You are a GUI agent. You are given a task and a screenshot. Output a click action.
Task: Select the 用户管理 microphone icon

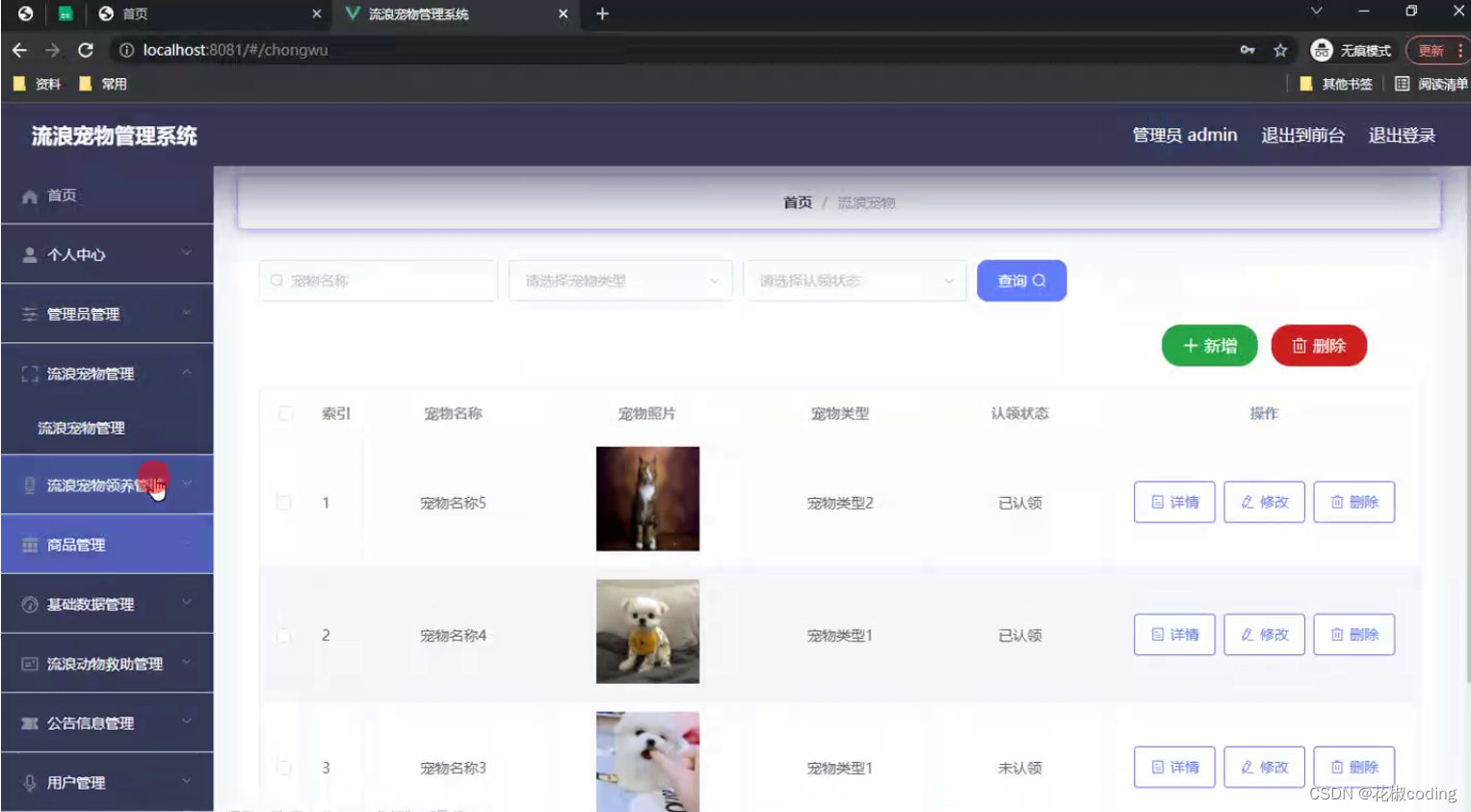(x=29, y=782)
